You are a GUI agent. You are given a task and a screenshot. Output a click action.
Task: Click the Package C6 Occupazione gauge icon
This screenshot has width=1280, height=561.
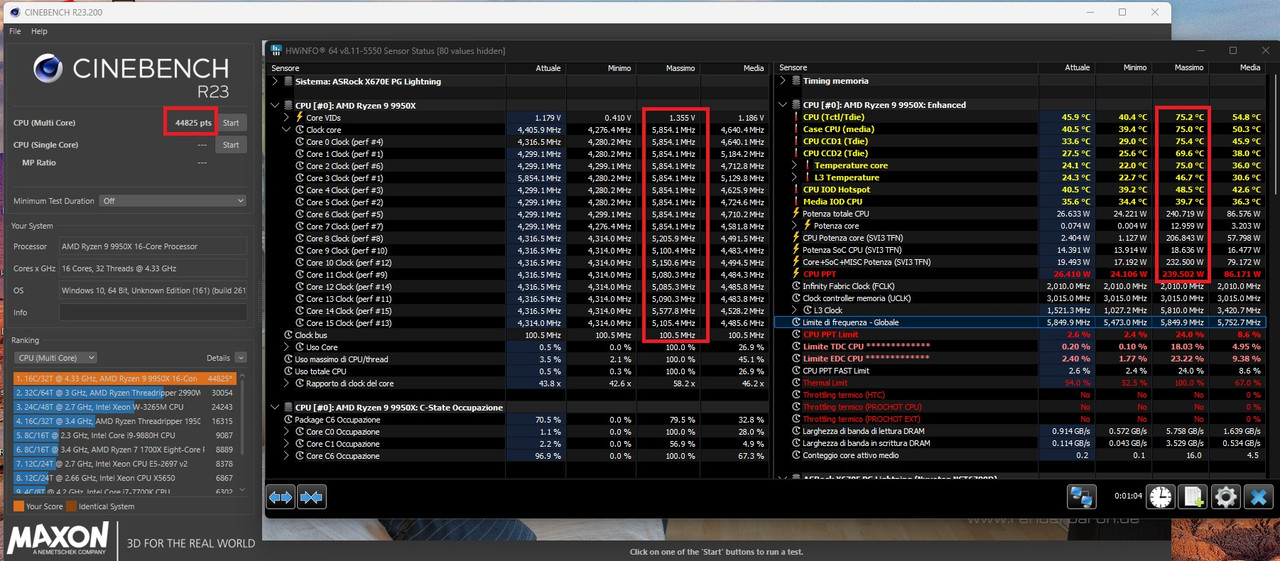[287, 419]
